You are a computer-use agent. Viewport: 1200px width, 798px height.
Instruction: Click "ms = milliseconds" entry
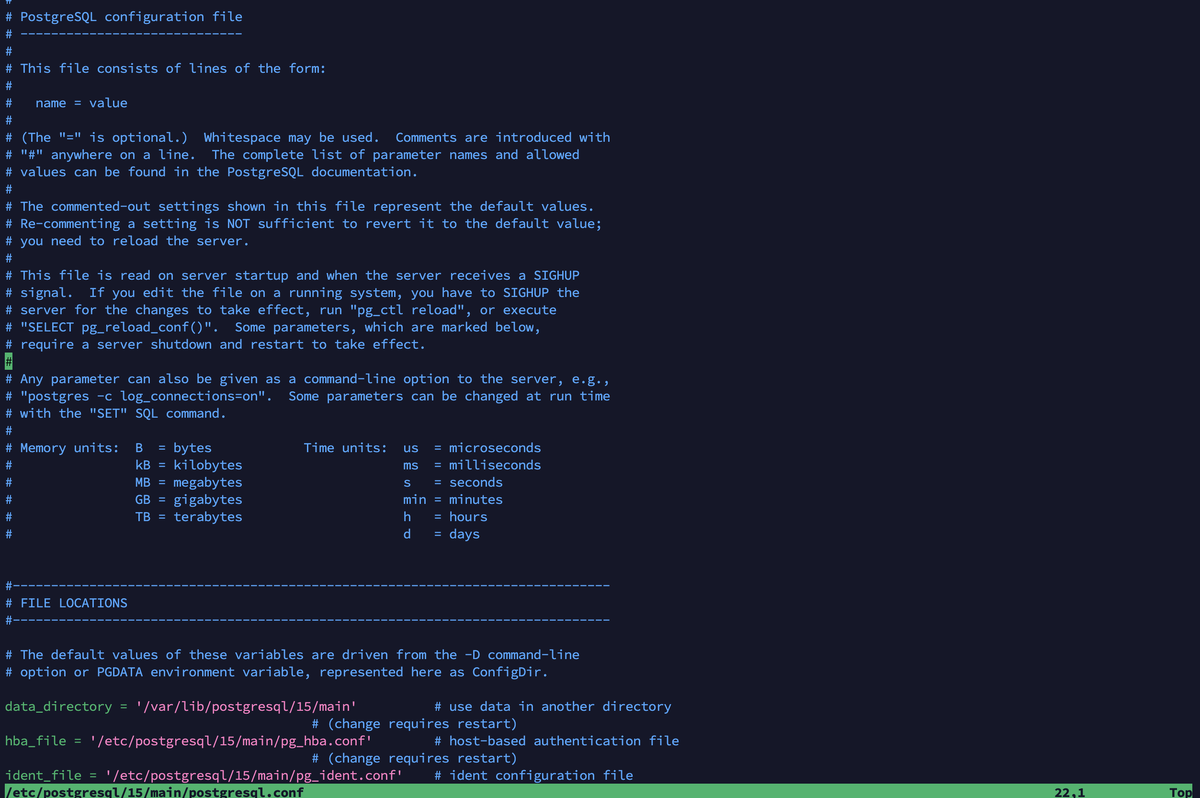click(x=472, y=465)
